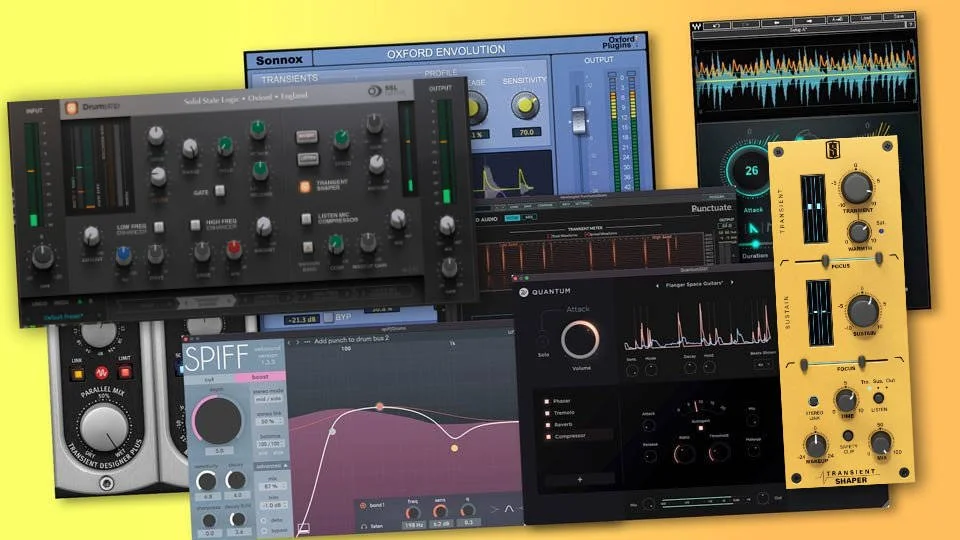Toggle the BYP checkbox in Envolution
Image resolution: width=960 pixels, height=540 pixels.
[x=328, y=317]
